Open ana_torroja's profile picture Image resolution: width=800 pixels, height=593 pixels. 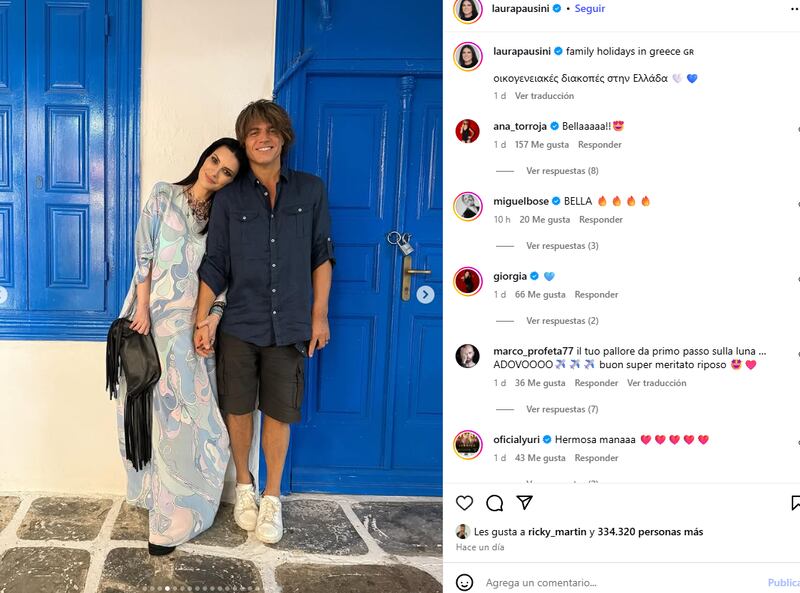467,132
